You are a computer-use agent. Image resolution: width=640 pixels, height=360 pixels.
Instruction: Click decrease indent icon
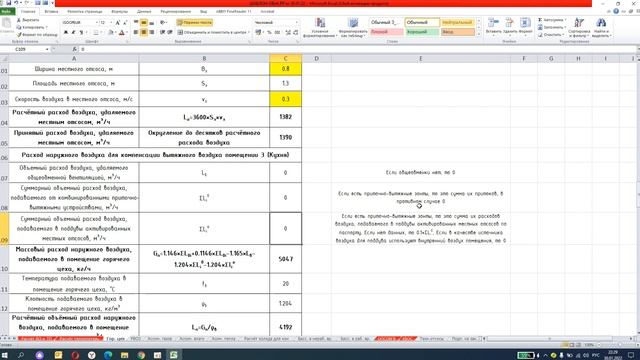[162, 32]
